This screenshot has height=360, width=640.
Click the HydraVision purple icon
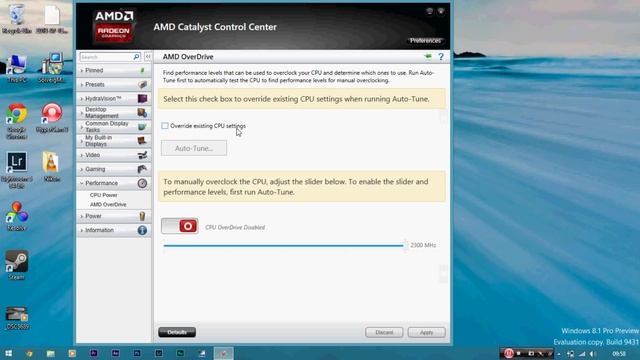pos(142,98)
